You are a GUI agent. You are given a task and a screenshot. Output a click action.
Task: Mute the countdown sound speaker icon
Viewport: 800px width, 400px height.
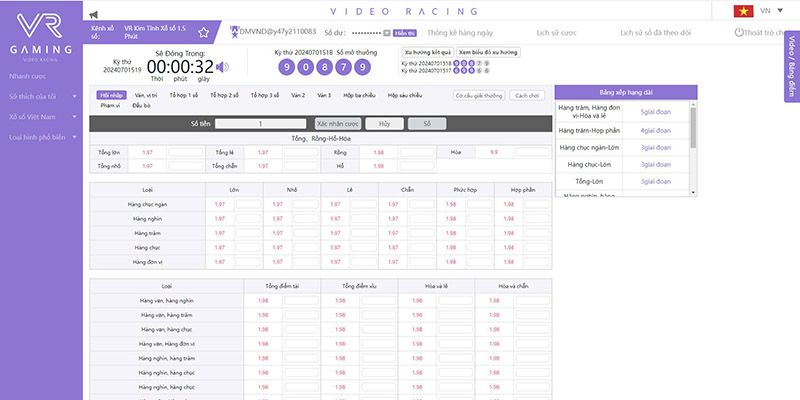(222, 67)
